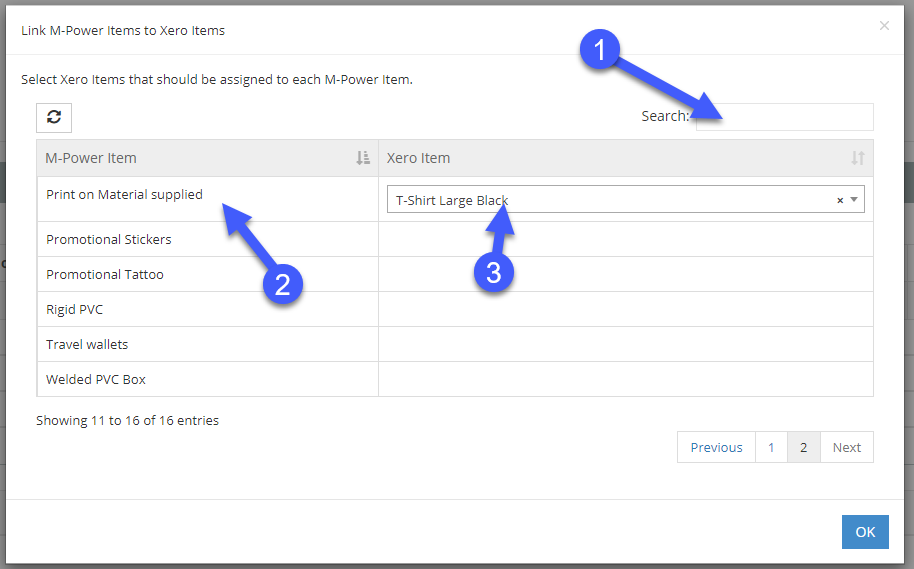Click the Travel wallets item row
Viewport: 914px width, 569px height.
coord(455,344)
